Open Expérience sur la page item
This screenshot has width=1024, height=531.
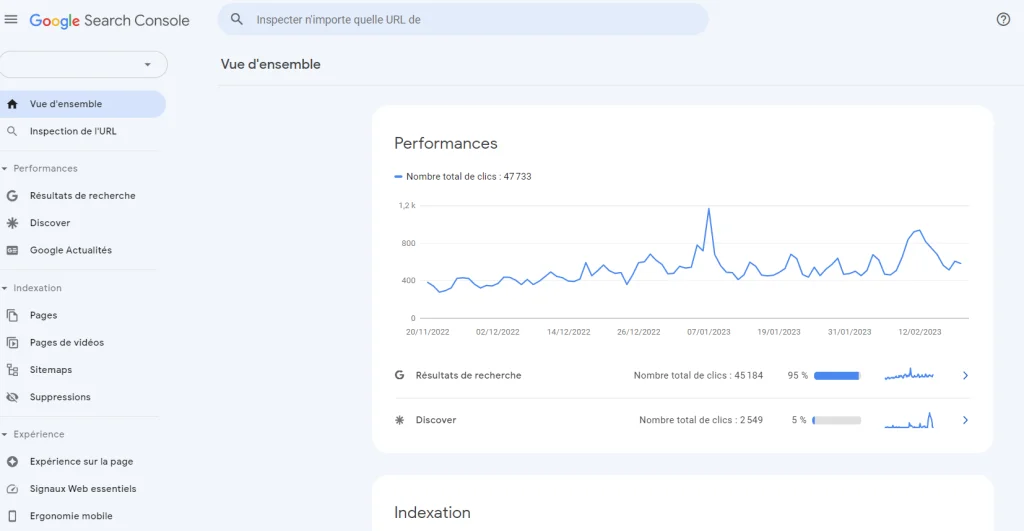[x=80, y=462]
